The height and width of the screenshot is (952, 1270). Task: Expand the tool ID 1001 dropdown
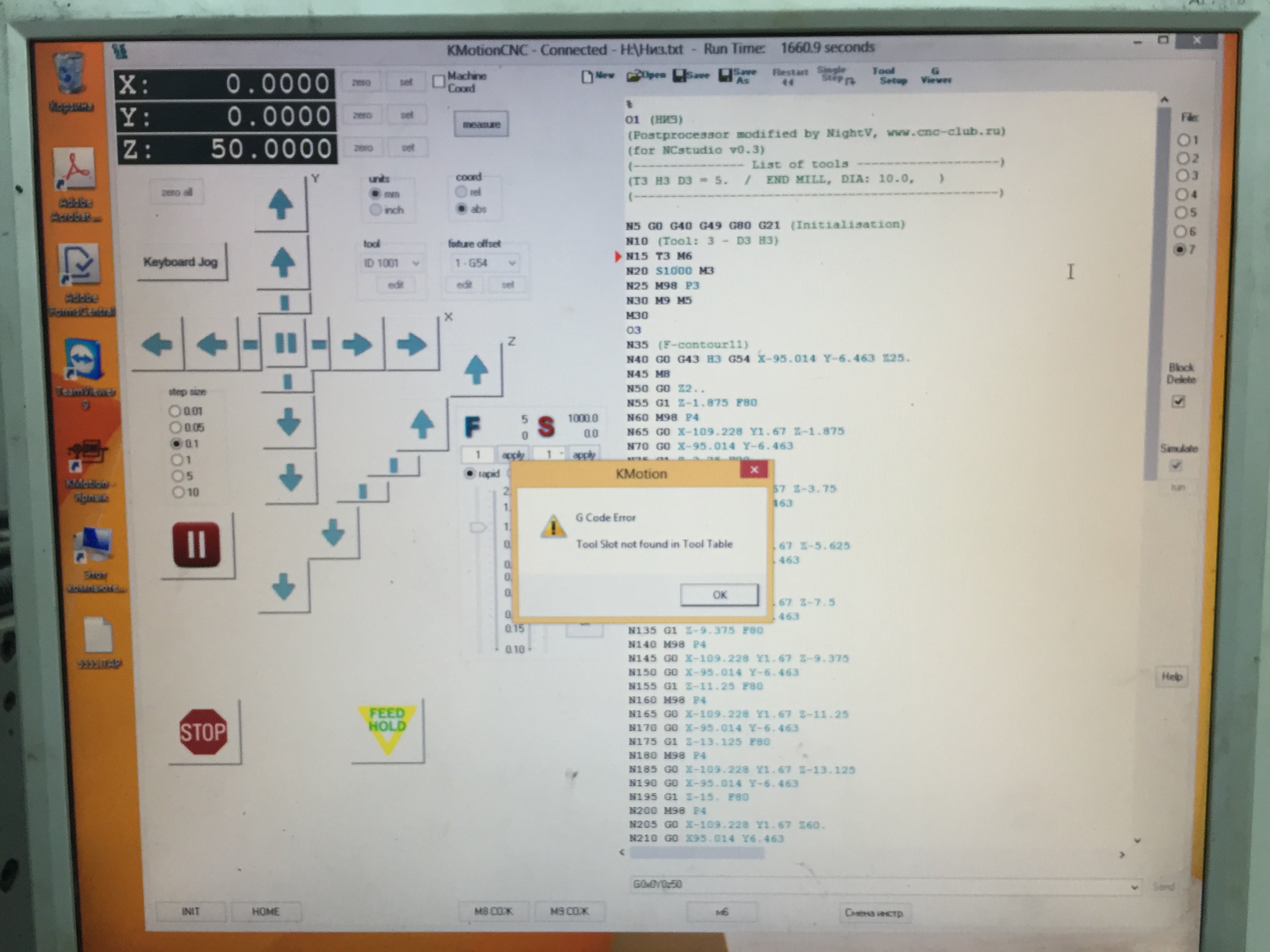[416, 263]
